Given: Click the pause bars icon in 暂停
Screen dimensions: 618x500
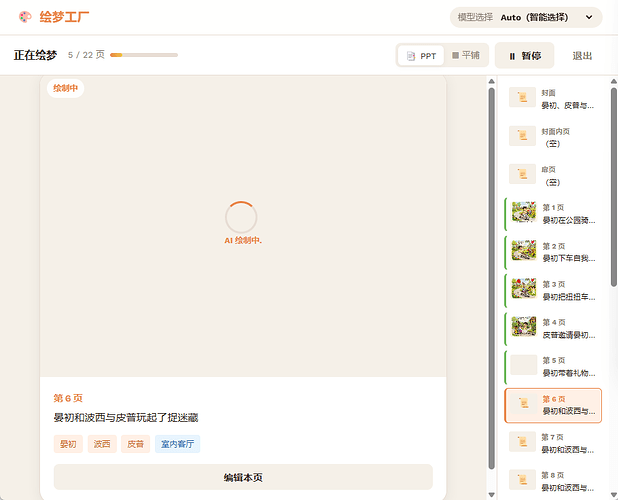Looking at the screenshot, I should 512,56.
